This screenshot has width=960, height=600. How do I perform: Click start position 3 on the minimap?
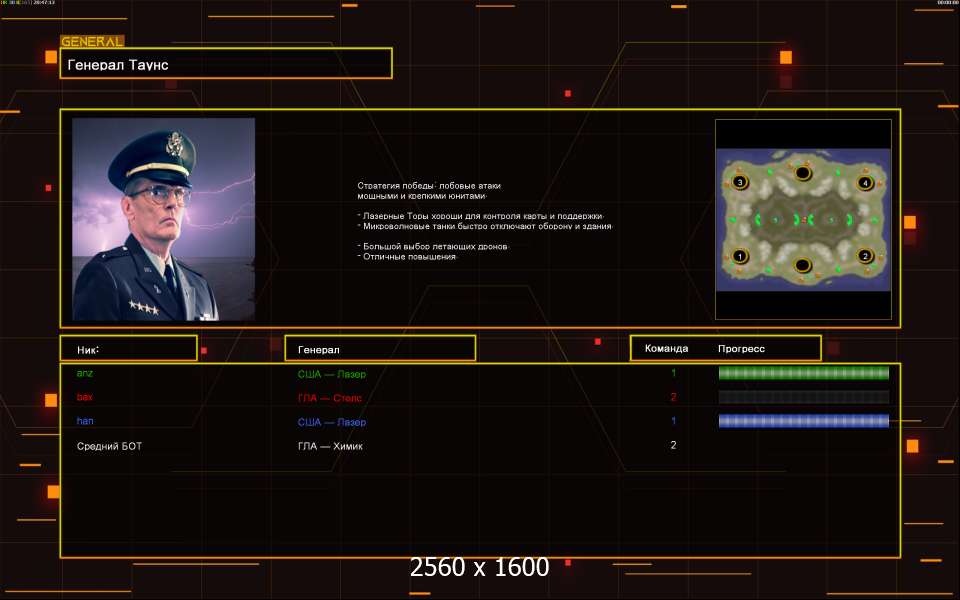pyautogui.click(x=740, y=183)
